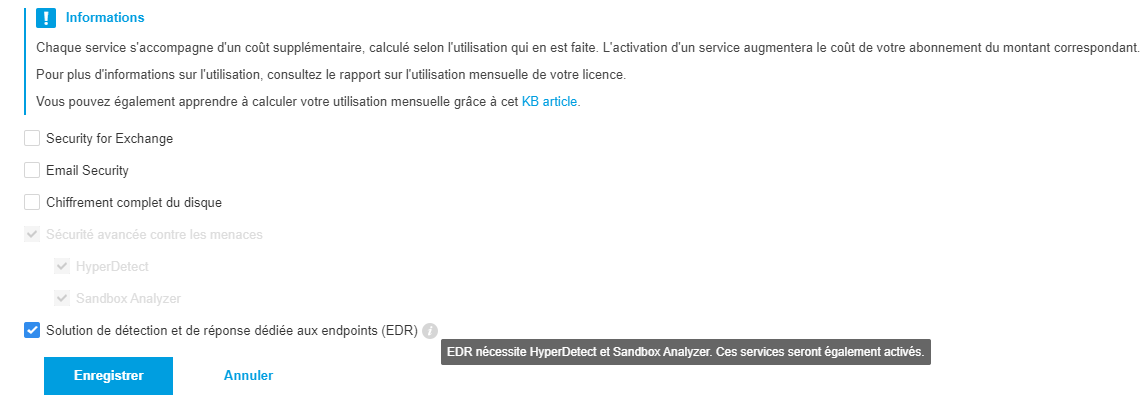Click the EDR info circle icon
The width and height of the screenshot is (1144, 397).
[x=430, y=331]
